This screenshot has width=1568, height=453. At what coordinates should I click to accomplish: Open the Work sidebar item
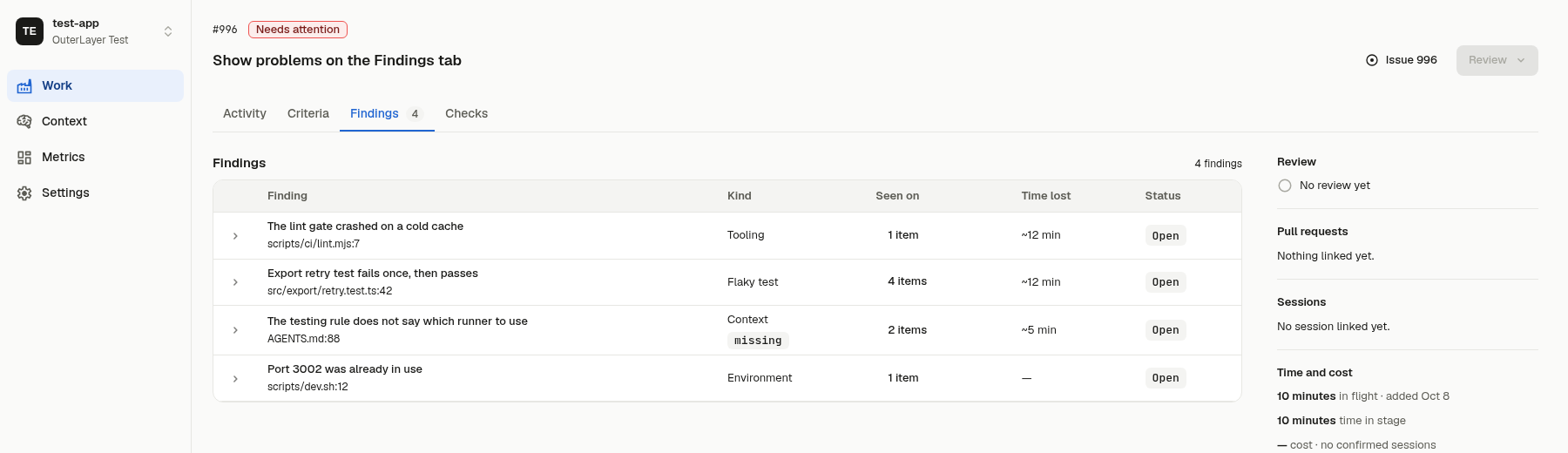tap(96, 86)
